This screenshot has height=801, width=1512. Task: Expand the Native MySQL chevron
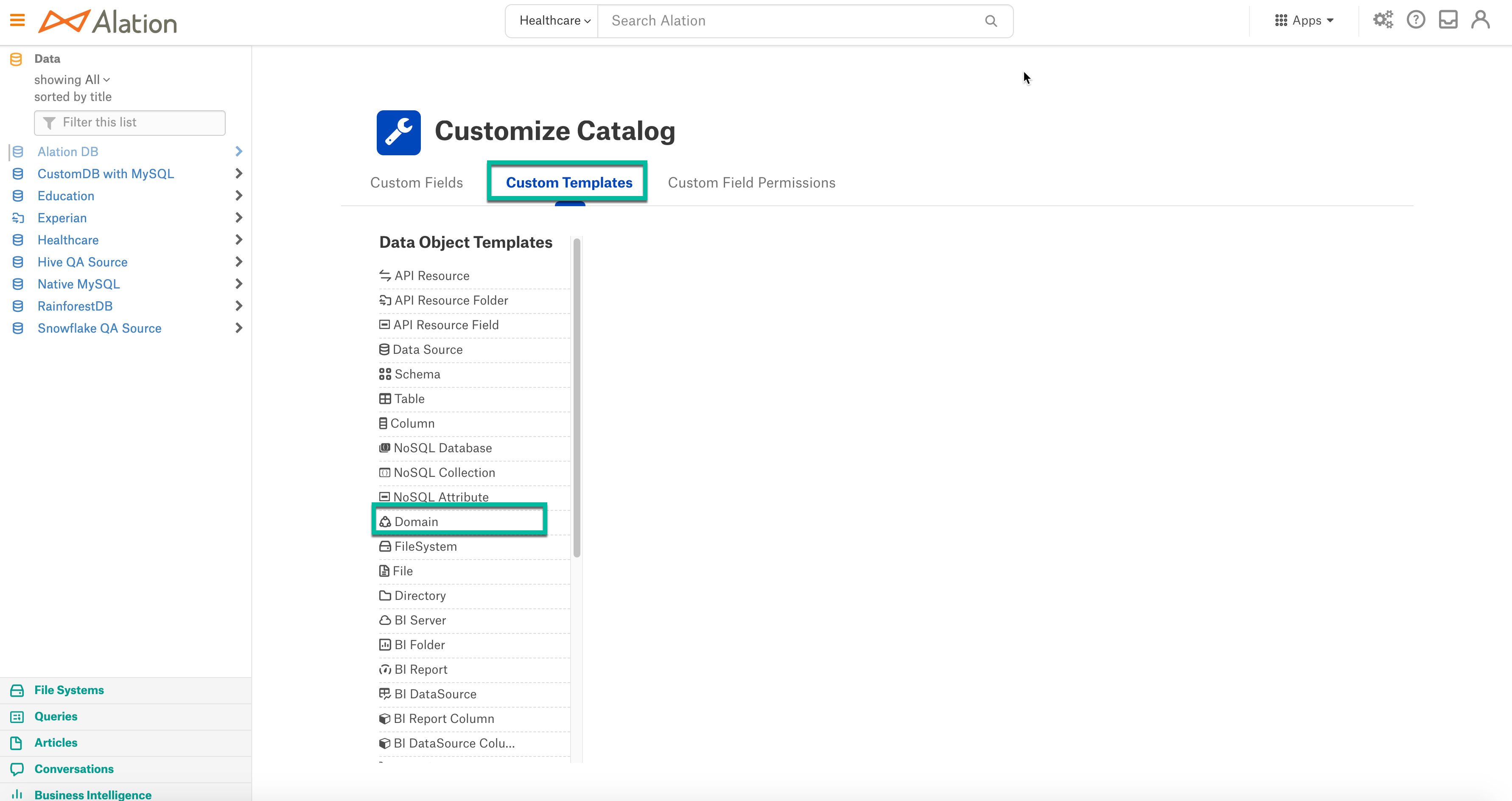click(238, 284)
